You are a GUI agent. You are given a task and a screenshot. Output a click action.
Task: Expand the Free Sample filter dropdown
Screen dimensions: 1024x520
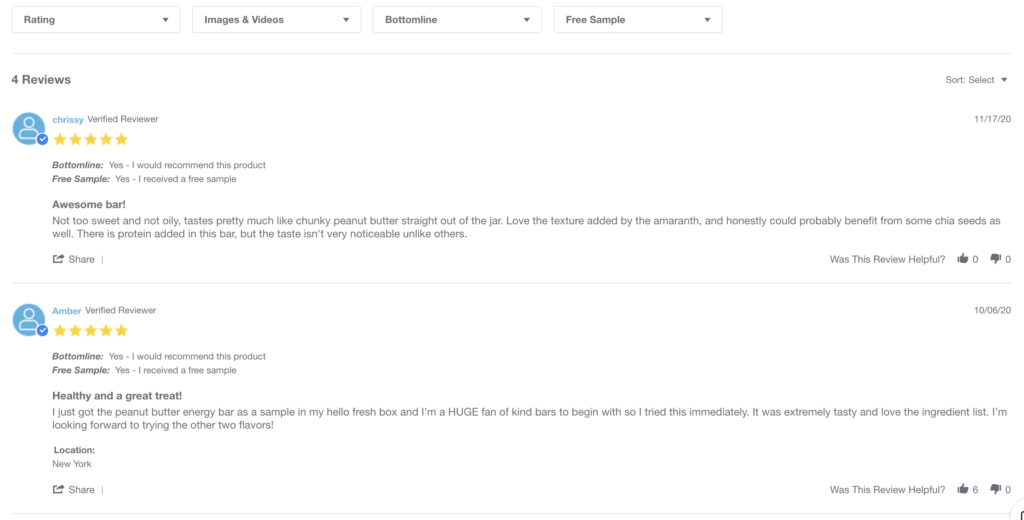coord(637,20)
